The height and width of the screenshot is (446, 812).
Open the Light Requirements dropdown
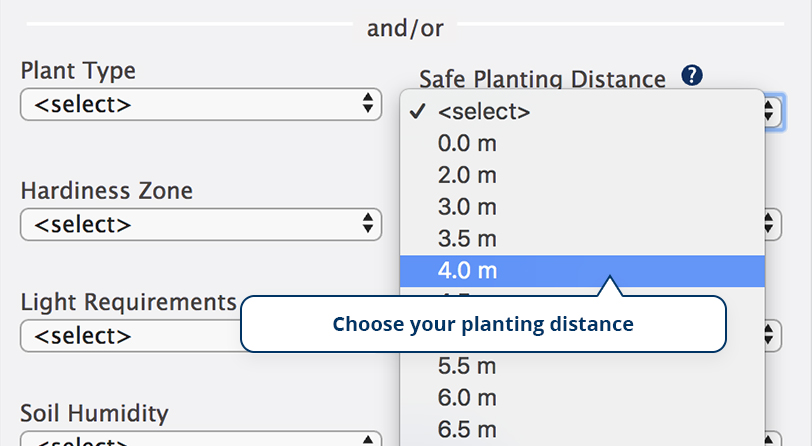coord(130,336)
